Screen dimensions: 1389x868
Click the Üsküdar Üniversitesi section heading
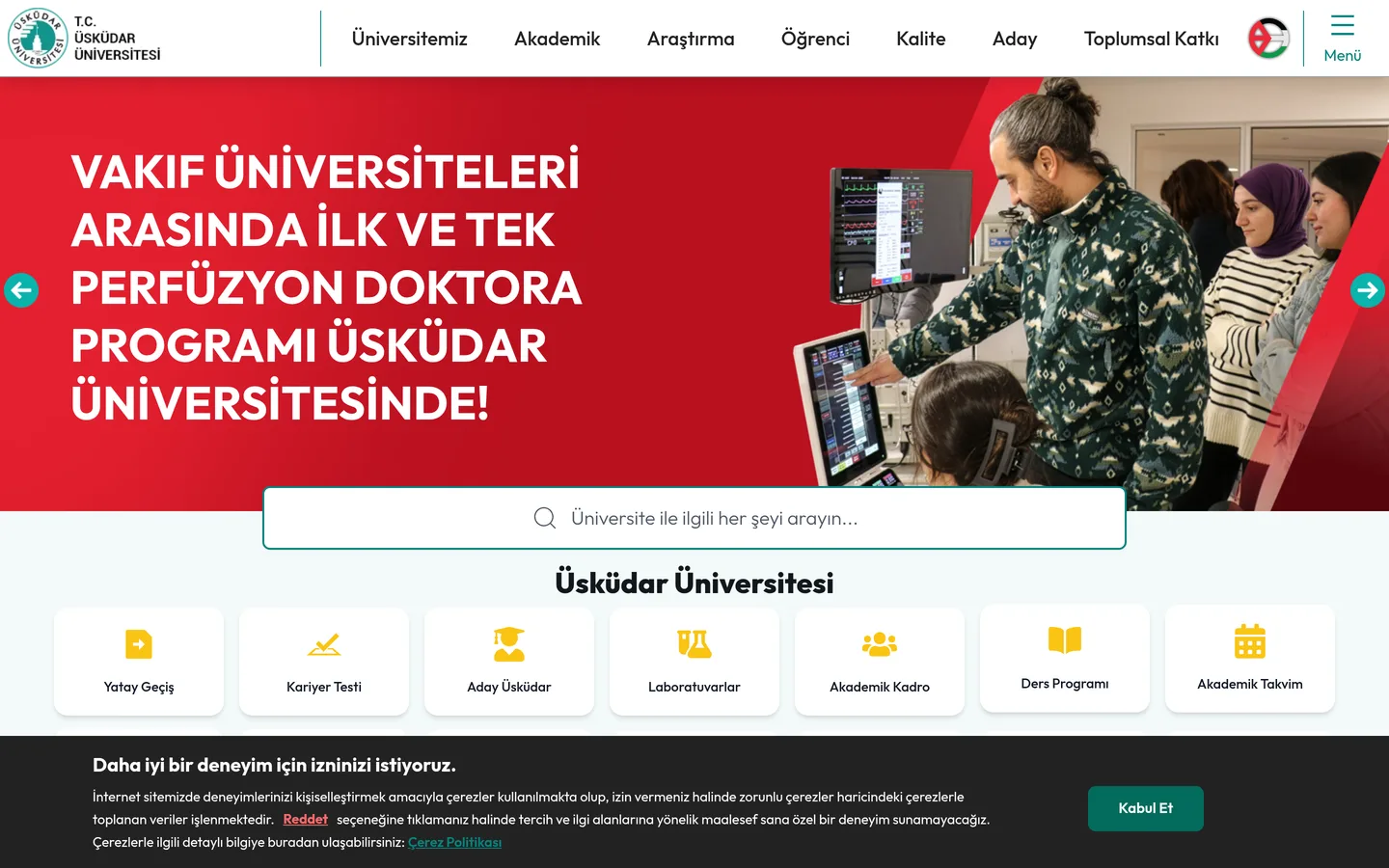[x=694, y=583]
